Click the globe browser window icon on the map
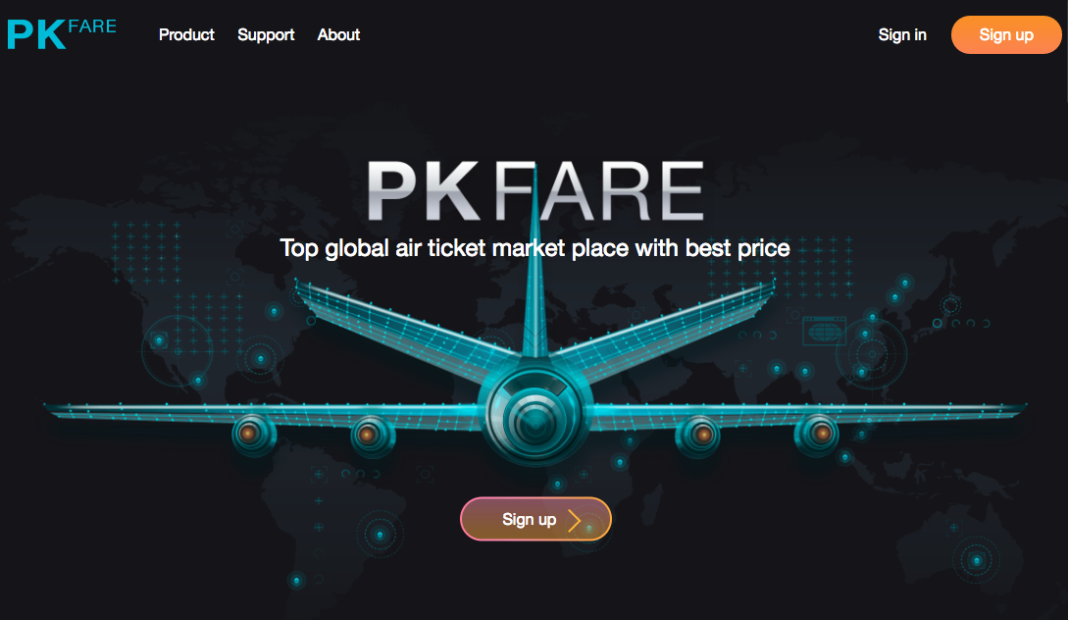1068x620 pixels. pos(824,330)
